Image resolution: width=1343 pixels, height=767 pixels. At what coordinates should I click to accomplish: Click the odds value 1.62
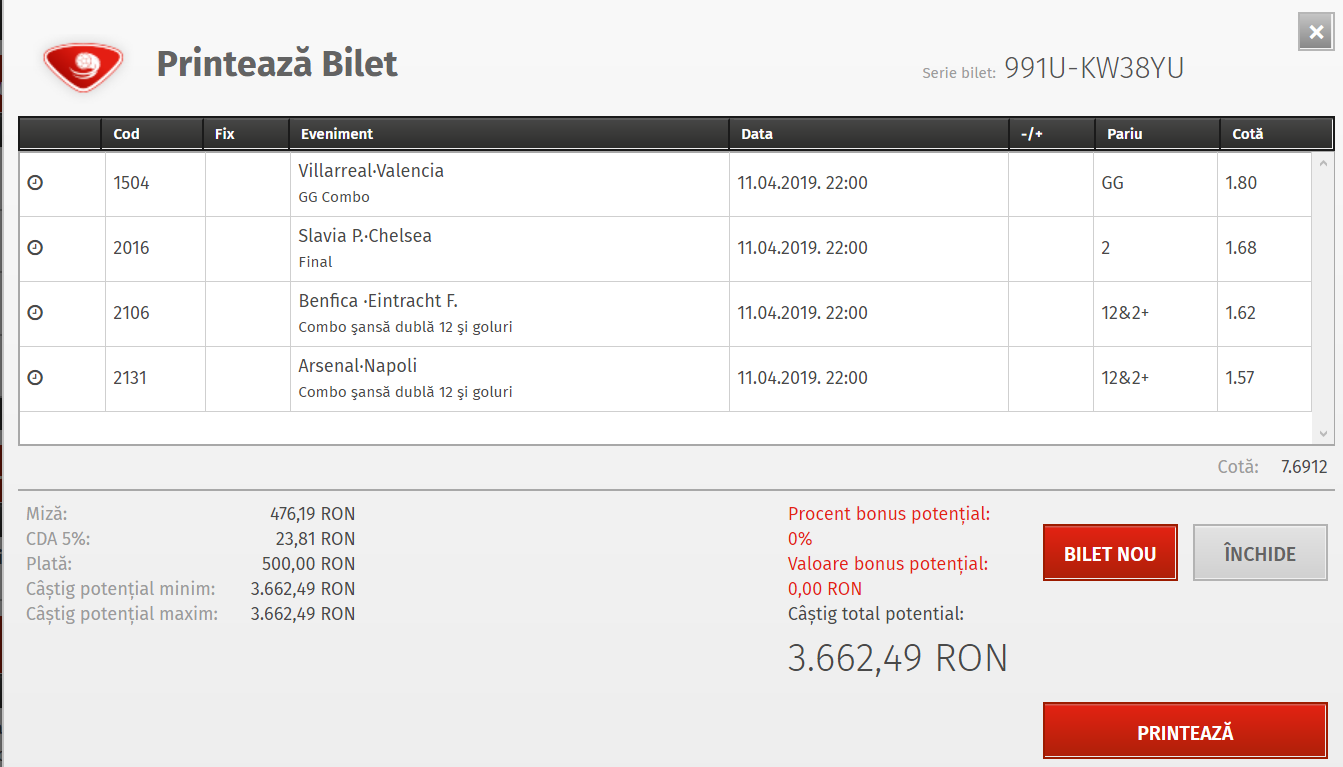pyautogui.click(x=1241, y=313)
